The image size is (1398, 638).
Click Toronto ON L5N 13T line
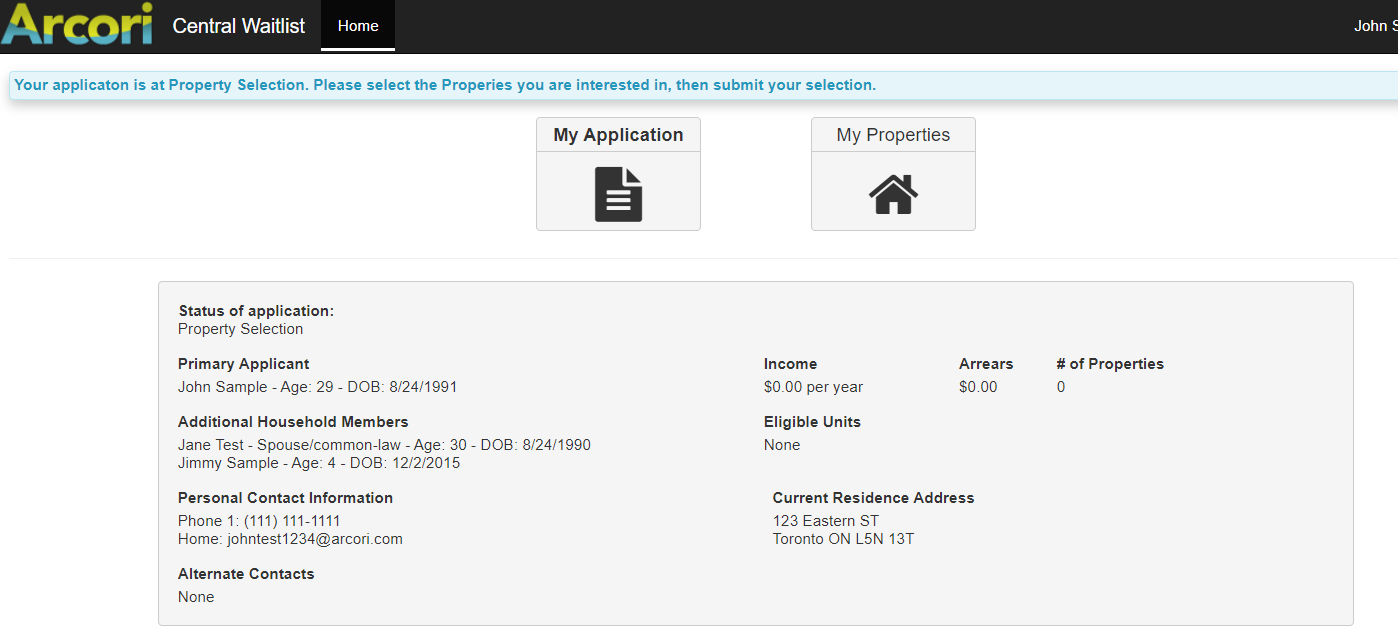point(843,539)
